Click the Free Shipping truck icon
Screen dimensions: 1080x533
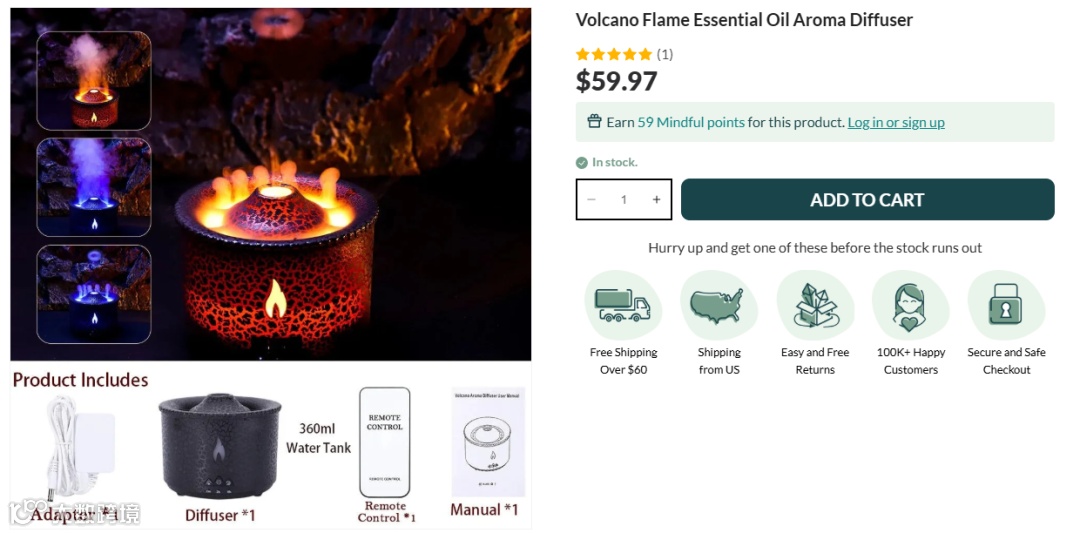tap(623, 305)
